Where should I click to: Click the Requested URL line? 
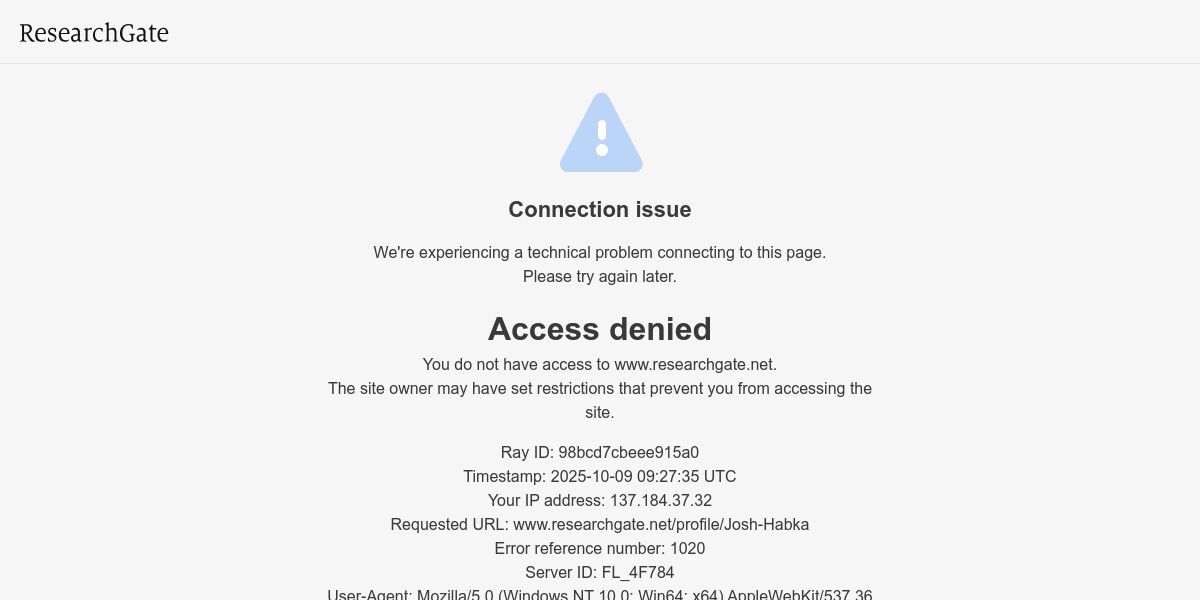(x=600, y=525)
